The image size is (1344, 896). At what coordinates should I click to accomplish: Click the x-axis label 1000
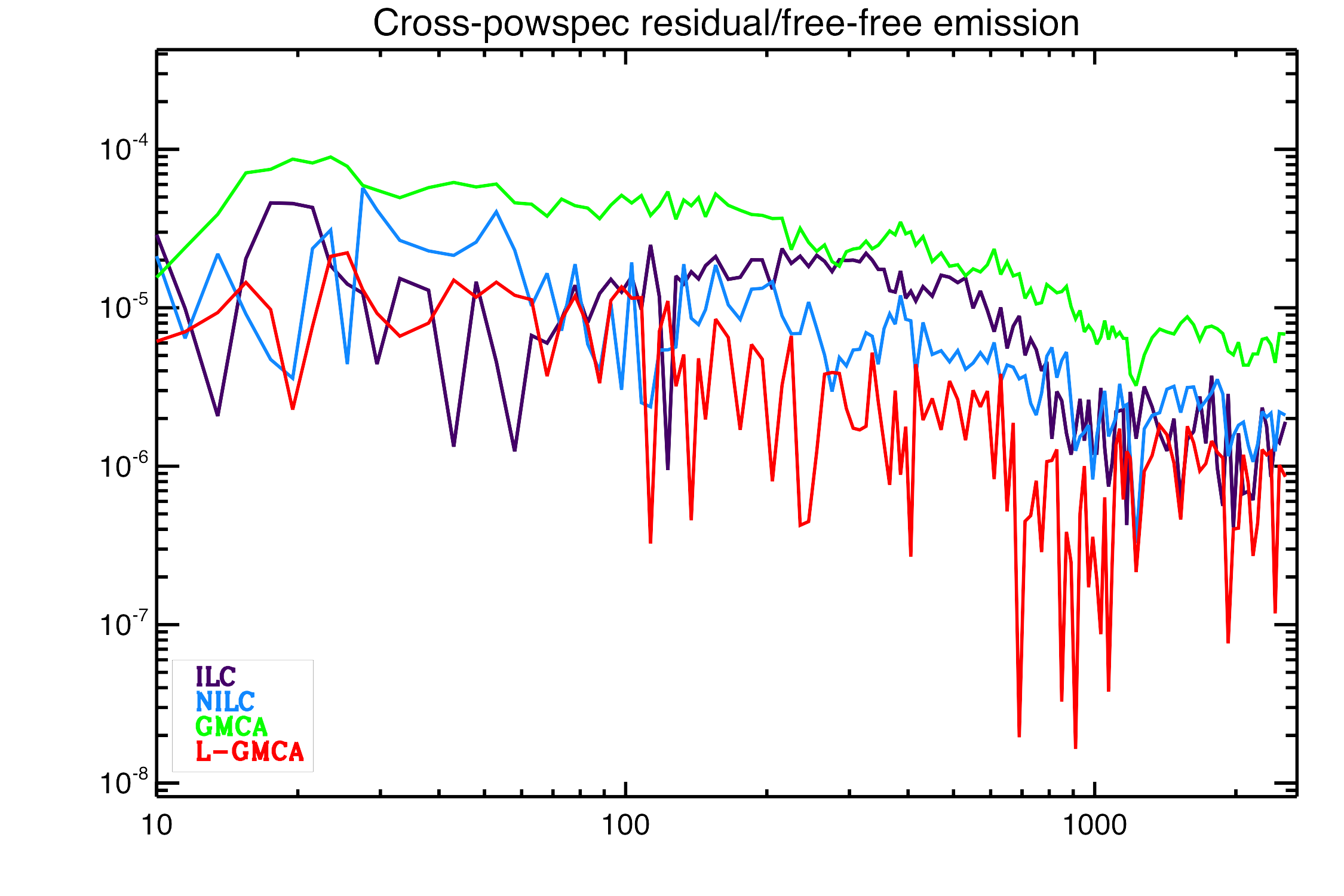[x=1094, y=826]
